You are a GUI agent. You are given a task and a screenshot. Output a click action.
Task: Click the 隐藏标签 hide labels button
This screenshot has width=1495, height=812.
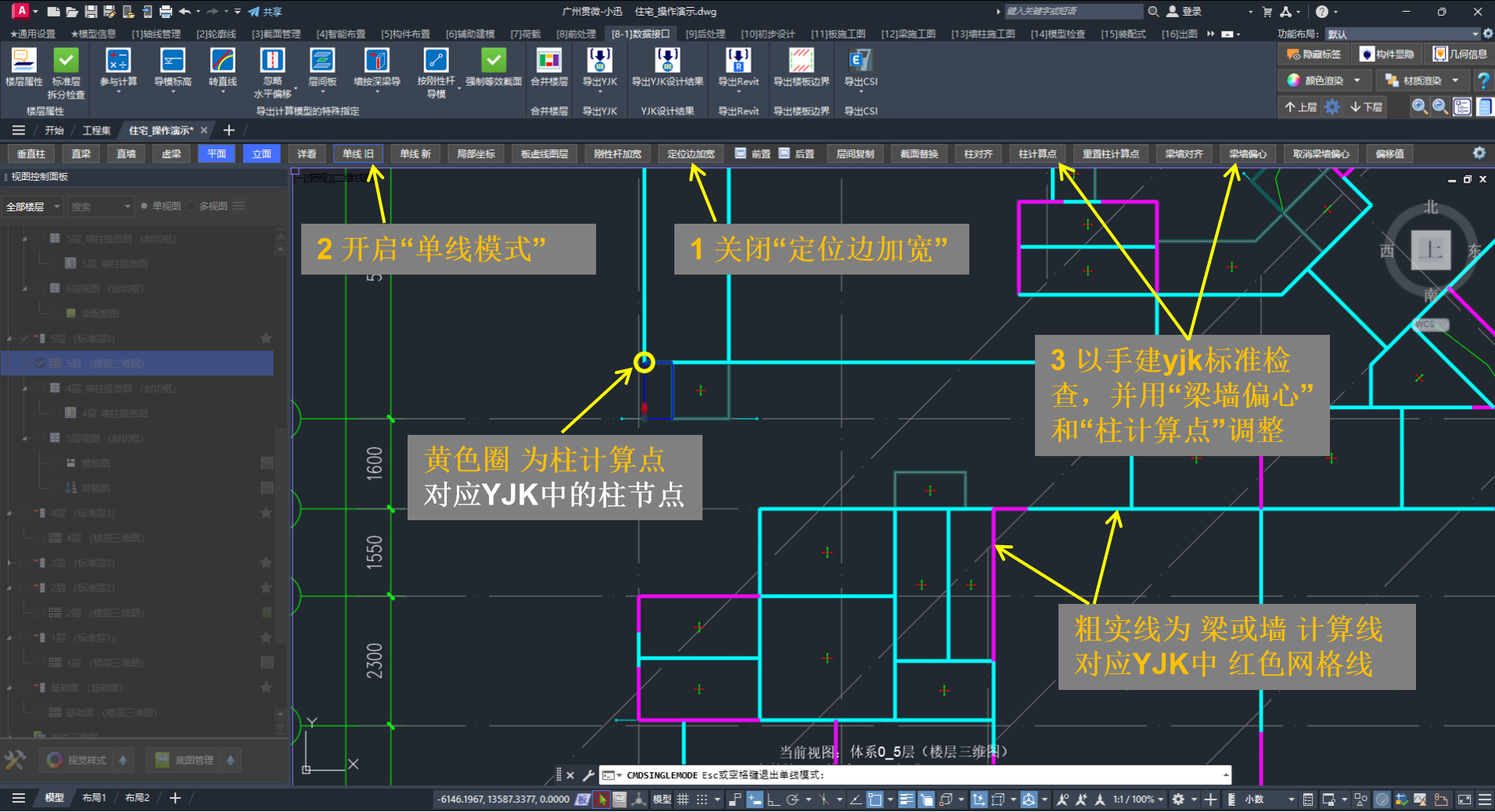tap(1314, 54)
